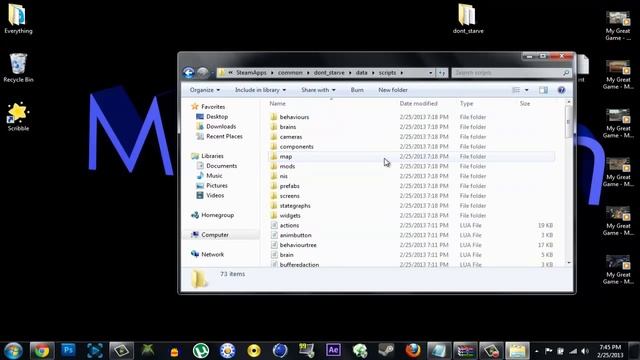Click the taskbar clock showing 7:45 PM
The image size is (640, 360).
pyautogui.click(x=610, y=351)
